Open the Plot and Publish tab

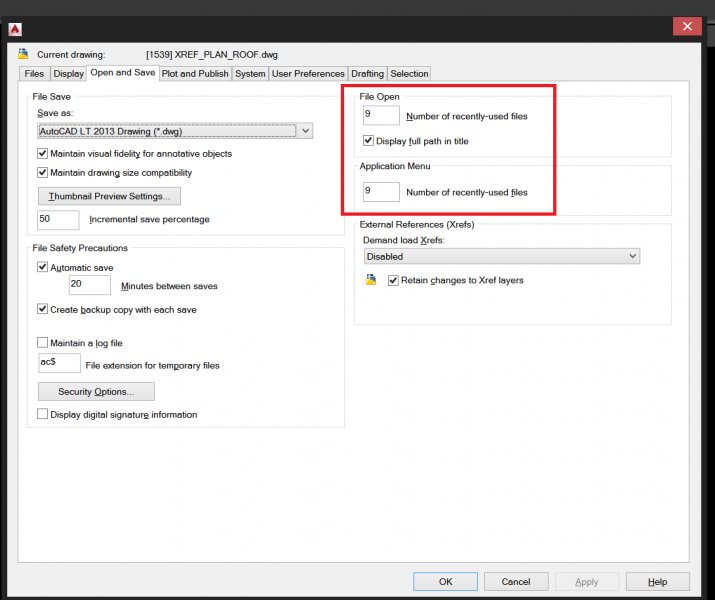(195, 74)
